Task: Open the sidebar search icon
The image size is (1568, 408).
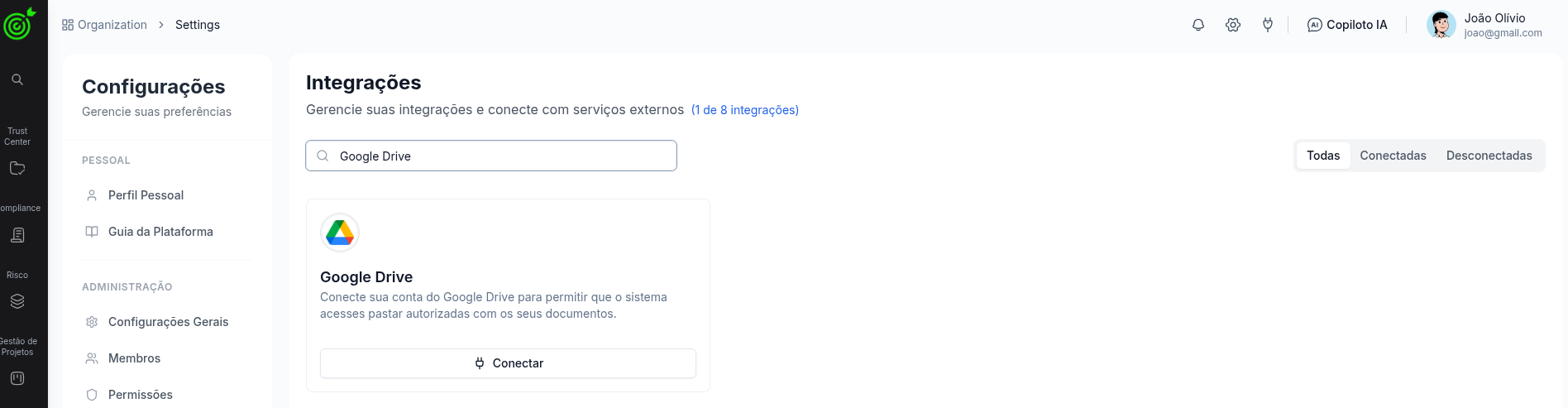Action: (17, 79)
